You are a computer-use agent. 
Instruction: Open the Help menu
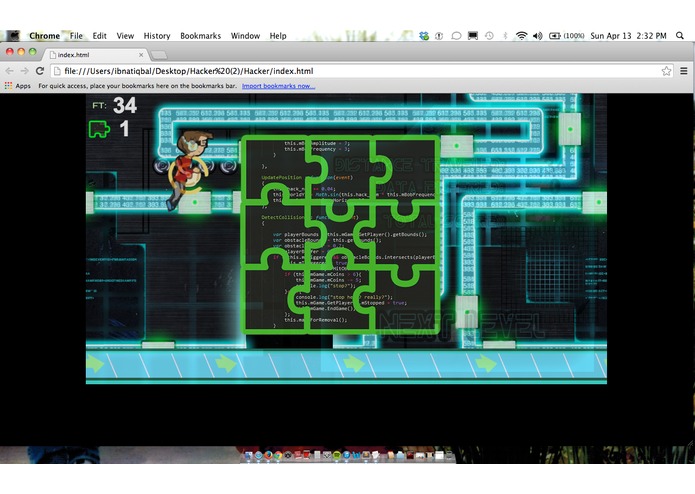[x=278, y=36]
